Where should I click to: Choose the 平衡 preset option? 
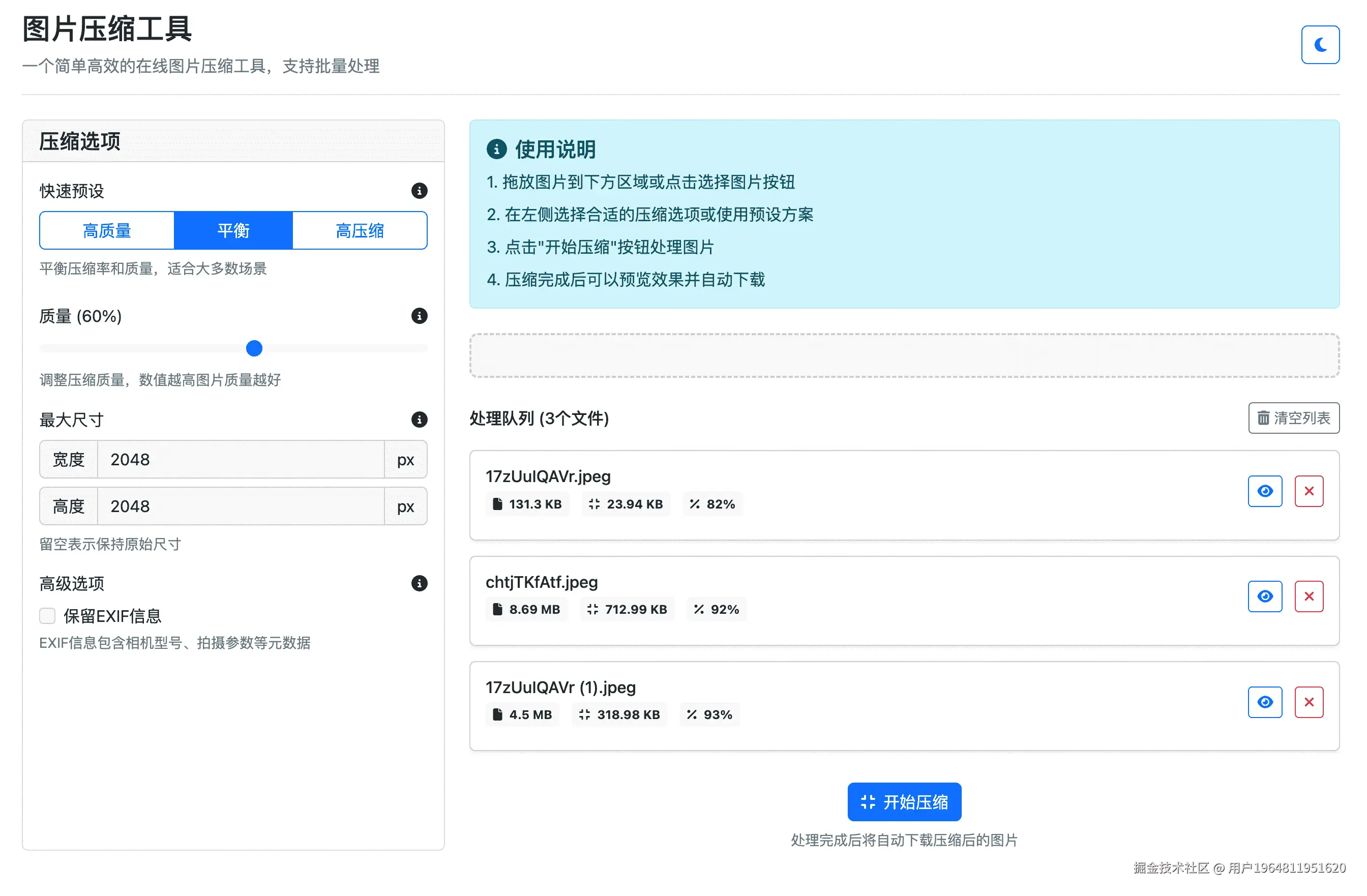point(233,231)
